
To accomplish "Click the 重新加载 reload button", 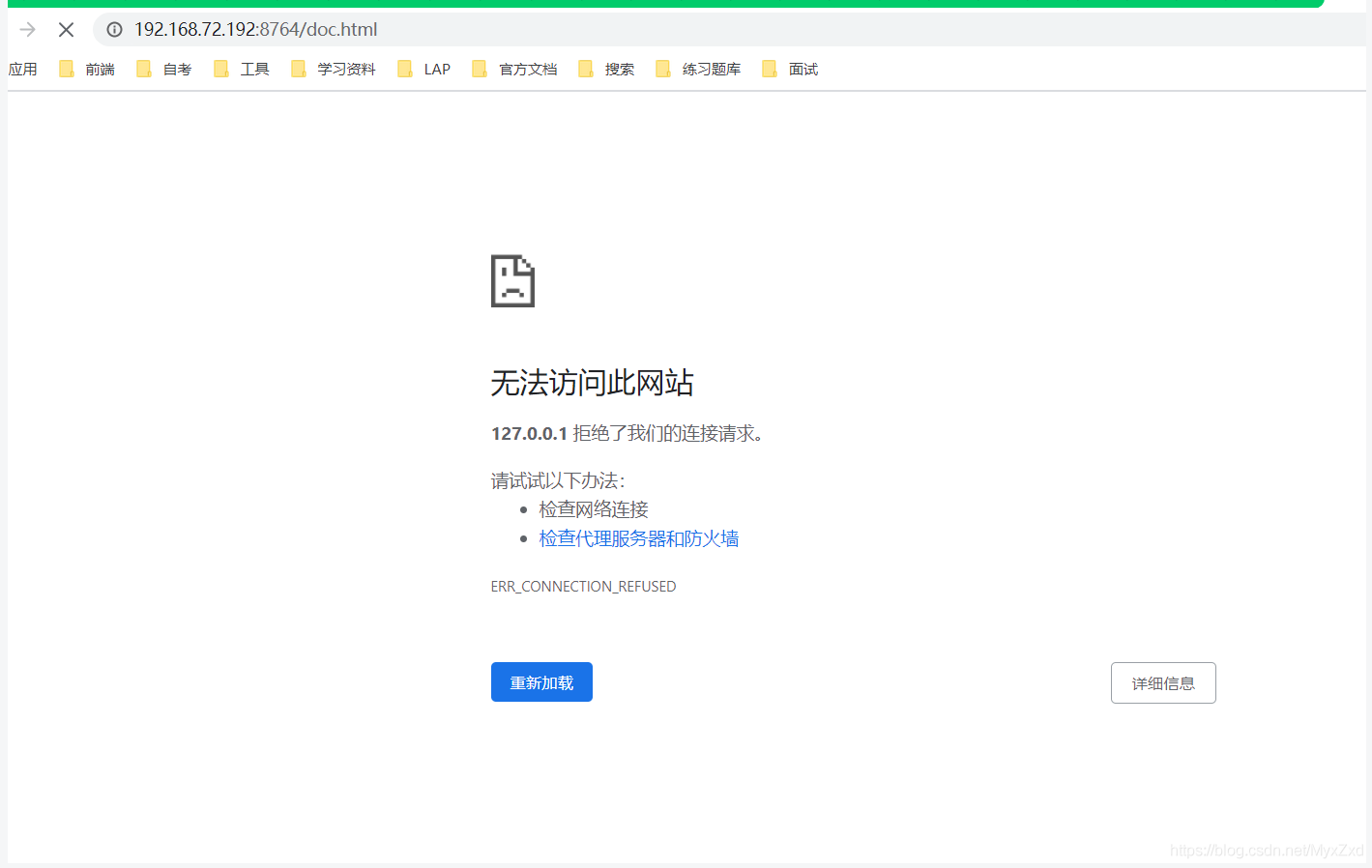I will (541, 682).
